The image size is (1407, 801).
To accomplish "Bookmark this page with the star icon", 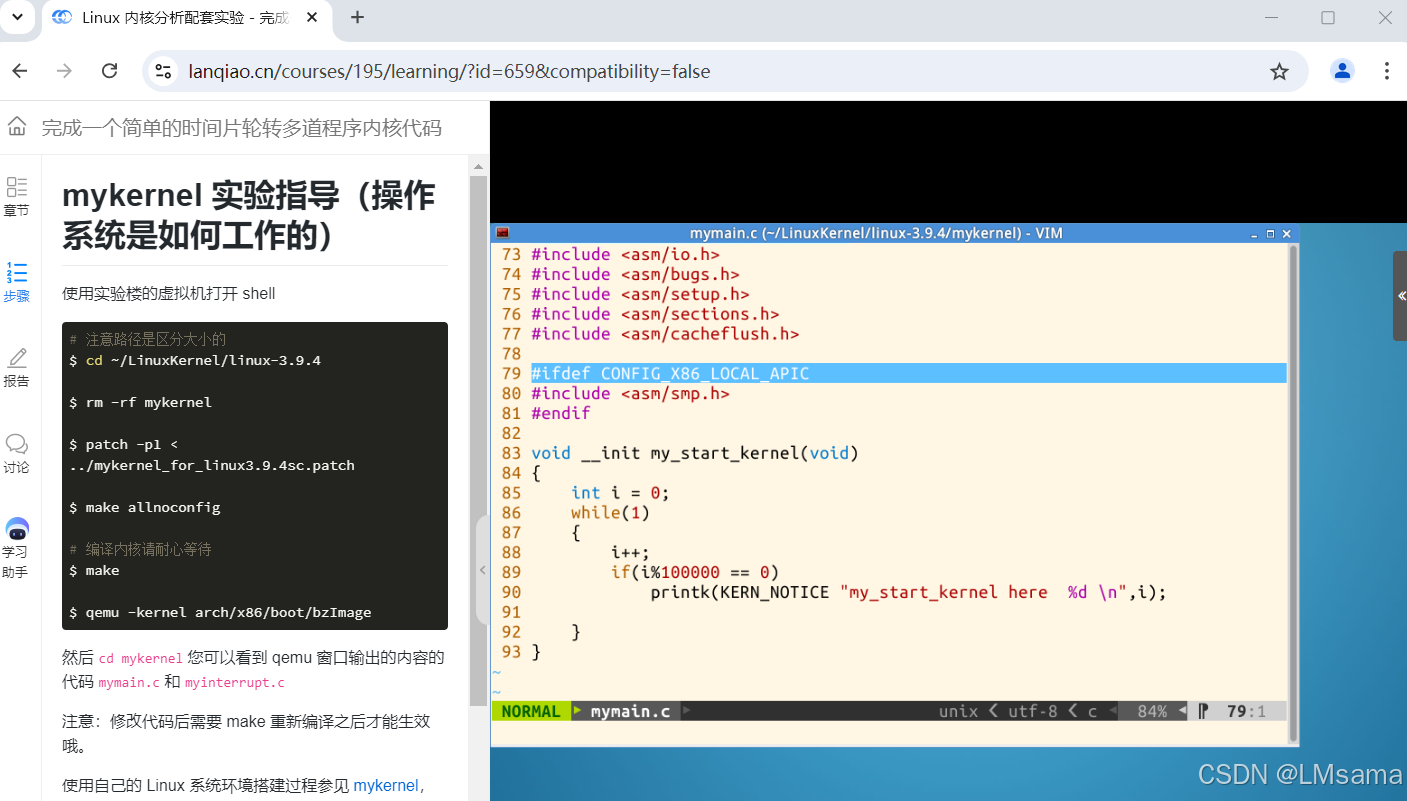I will coord(1279,71).
